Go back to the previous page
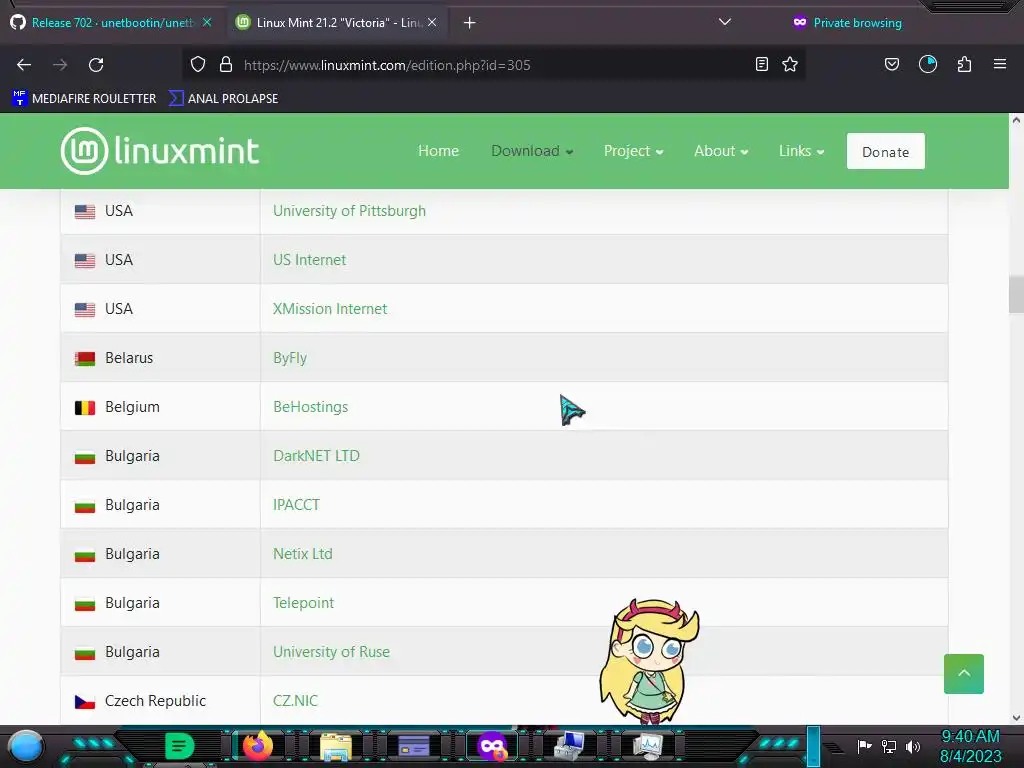Screen dimensions: 1024x768 [x=24, y=65]
